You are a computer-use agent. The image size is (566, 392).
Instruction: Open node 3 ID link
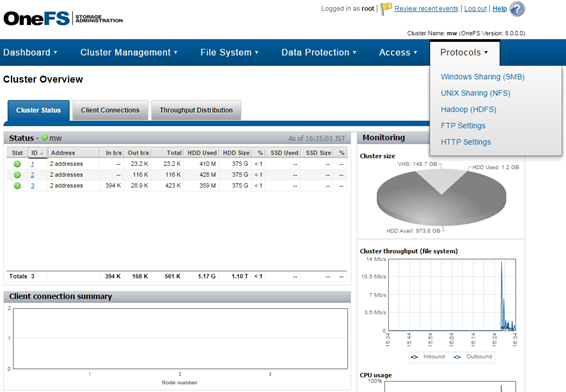click(x=32, y=186)
